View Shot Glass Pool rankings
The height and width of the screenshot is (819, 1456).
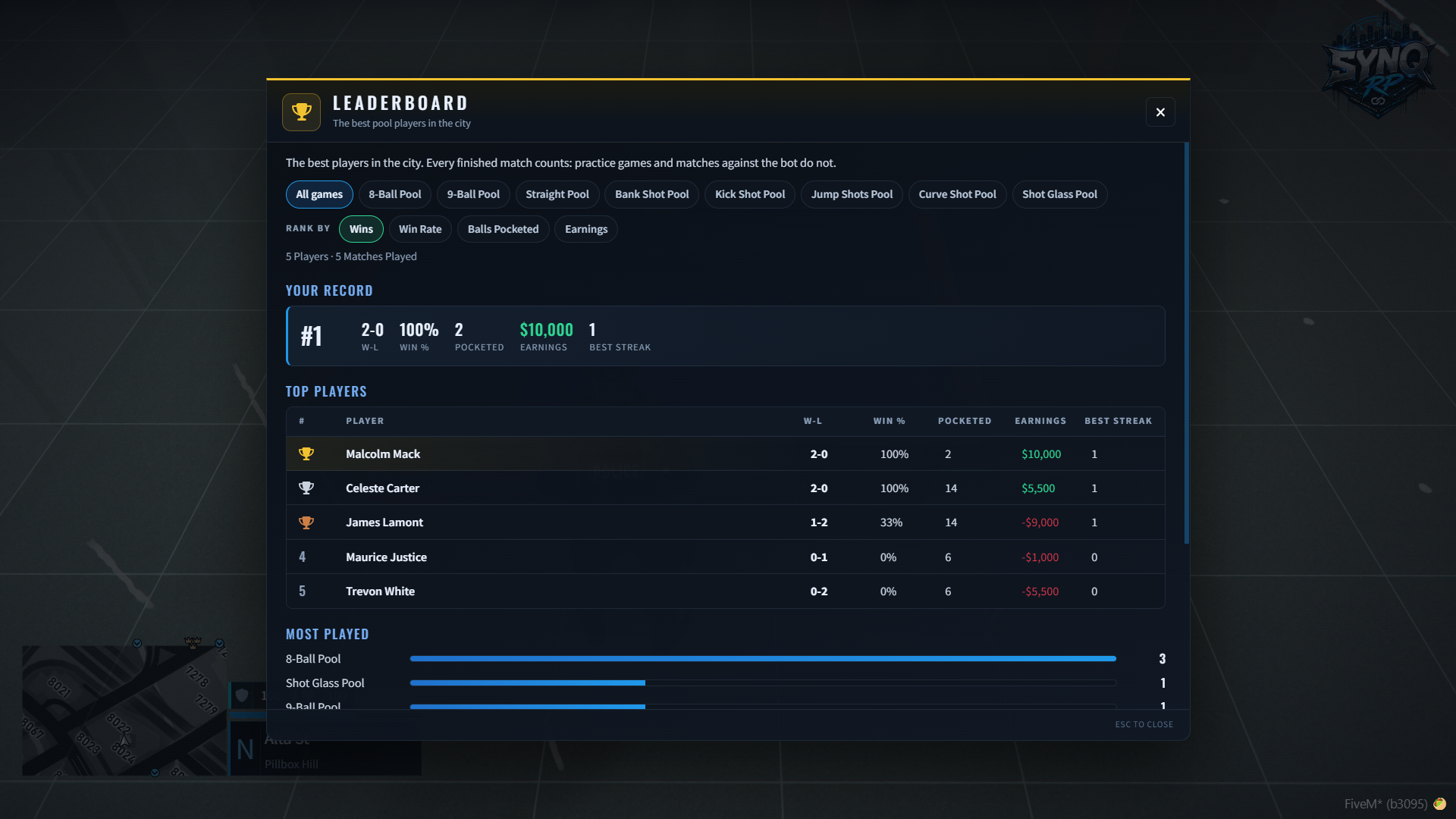point(1059,194)
